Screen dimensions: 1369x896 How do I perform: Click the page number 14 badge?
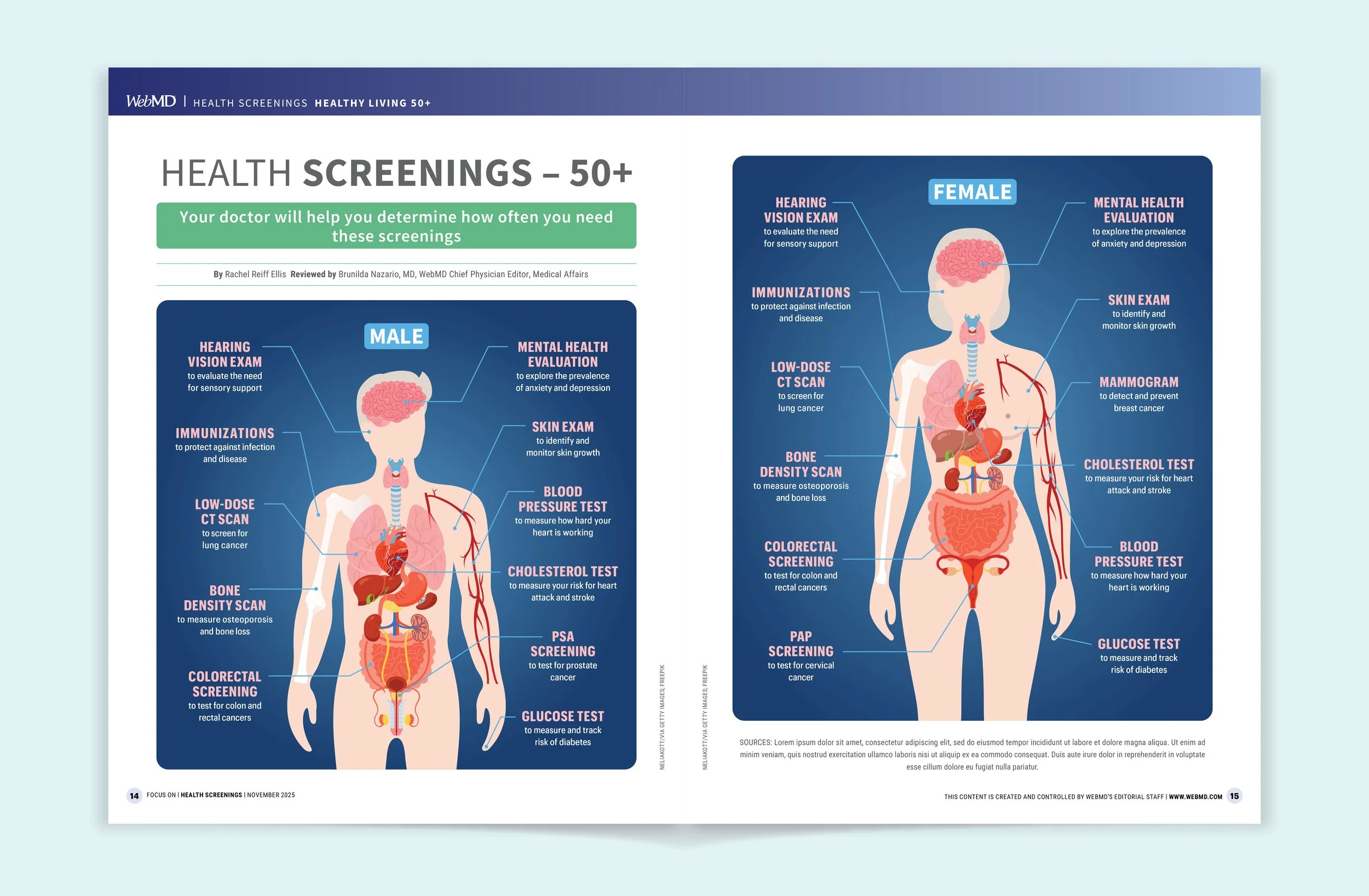pos(134,796)
